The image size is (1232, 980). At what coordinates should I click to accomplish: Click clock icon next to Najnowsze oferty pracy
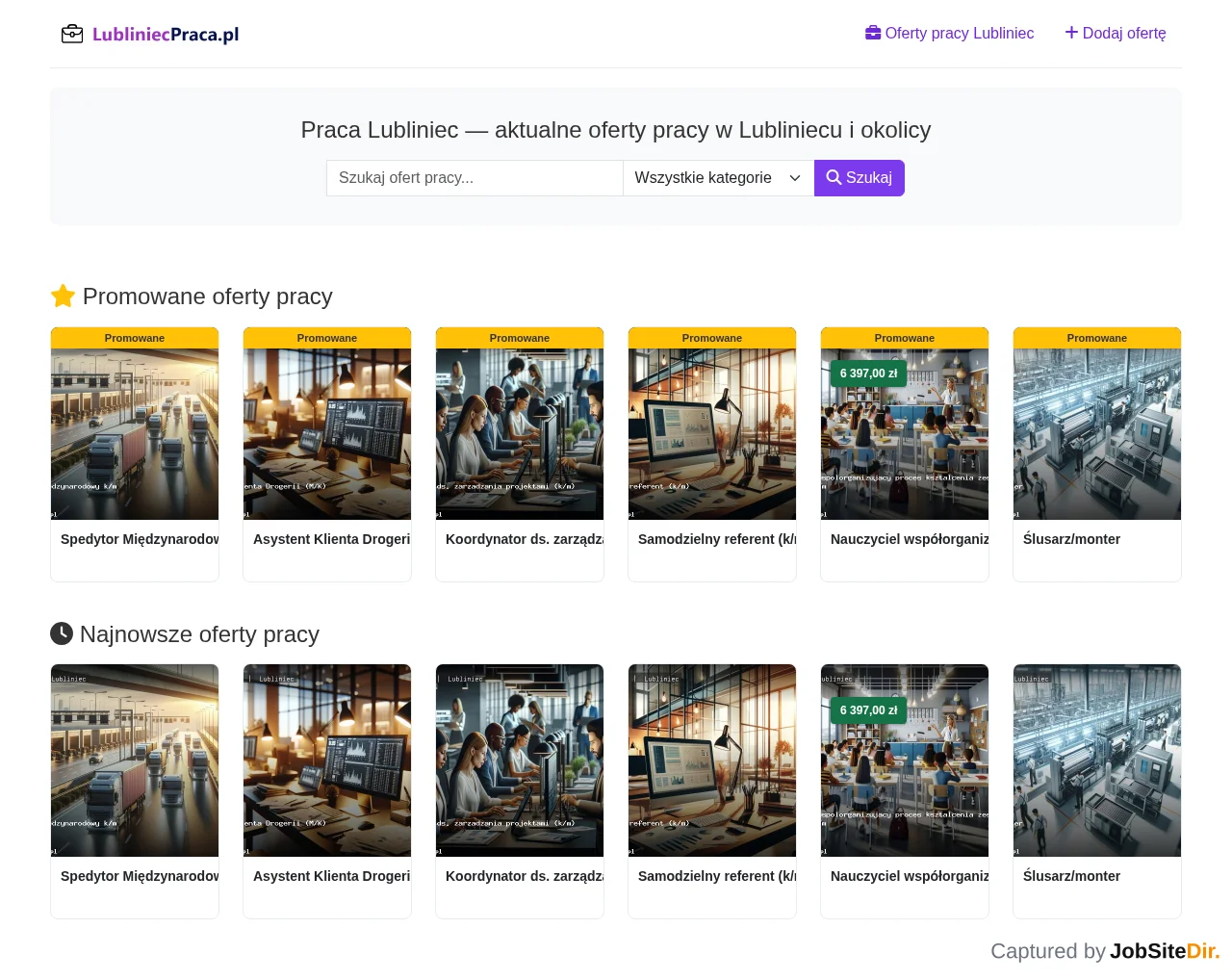pyautogui.click(x=62, y=633)
